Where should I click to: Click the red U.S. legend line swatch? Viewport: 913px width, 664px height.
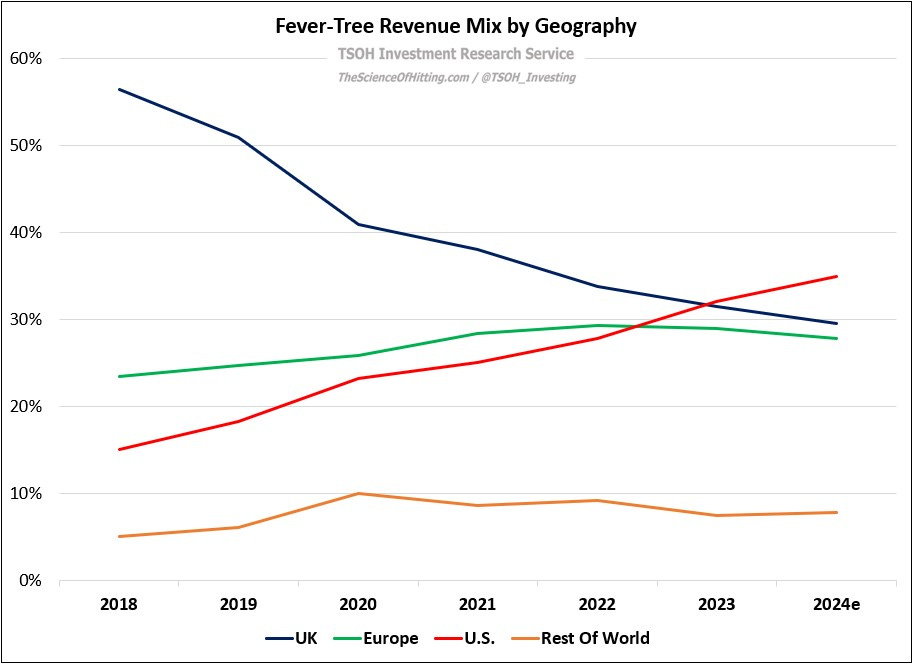point(448,639)
